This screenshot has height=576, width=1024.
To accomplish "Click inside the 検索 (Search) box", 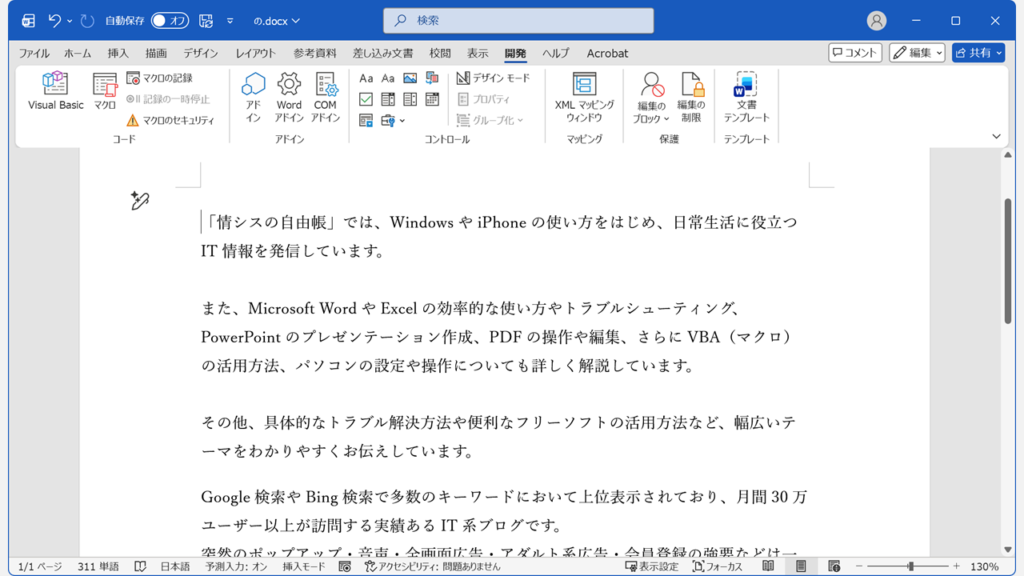I will pyautogui.click(x=517, y=19).
